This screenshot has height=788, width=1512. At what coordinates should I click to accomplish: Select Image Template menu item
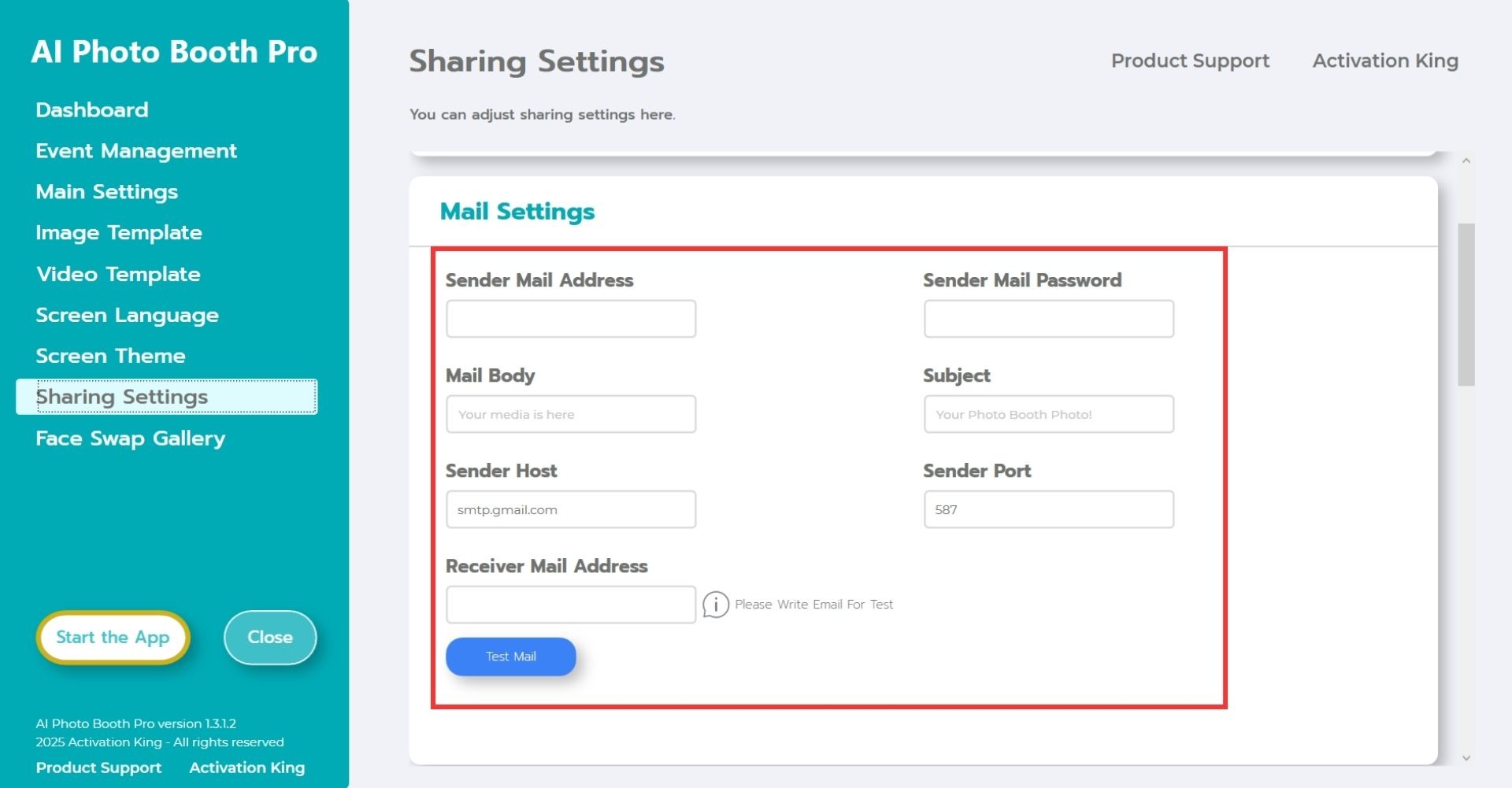pyautogui.click(x=118, y=233)
